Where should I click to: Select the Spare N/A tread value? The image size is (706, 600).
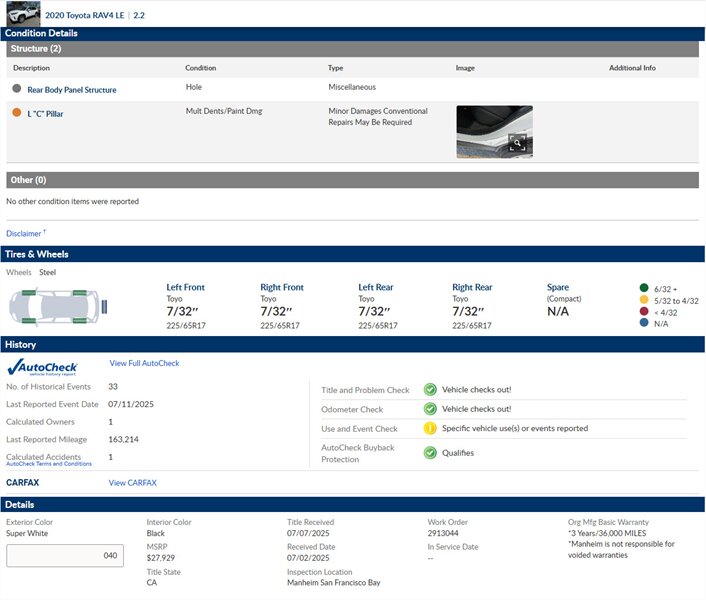coord(558,311)
